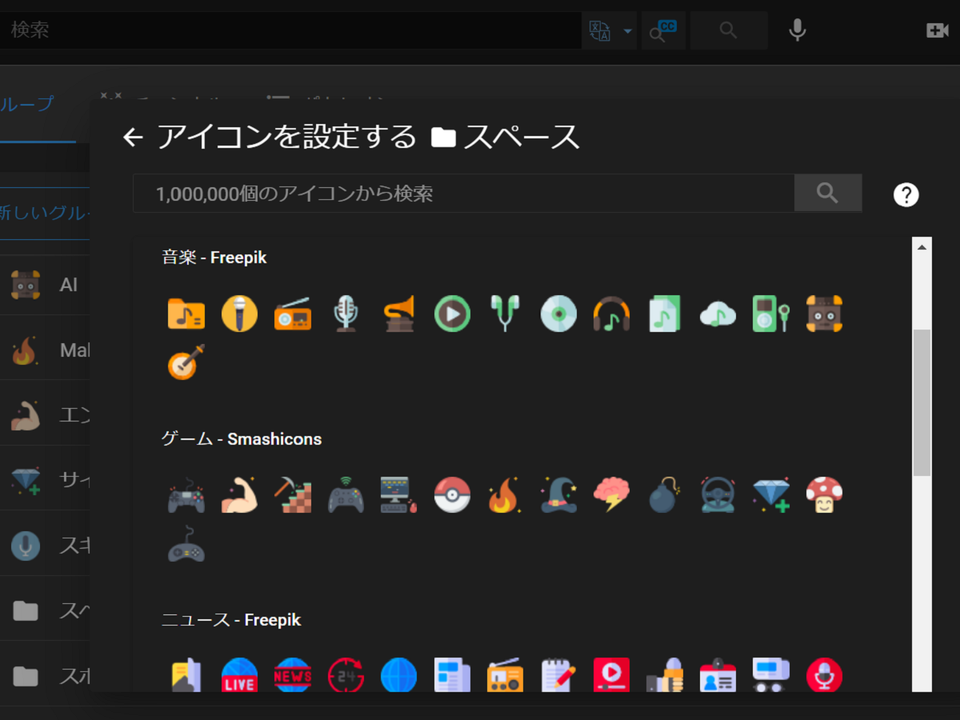960x720 pixels.
Task: Focus the 1,000,000個のアイコンから検索 search field
Action: pos(463,193)
